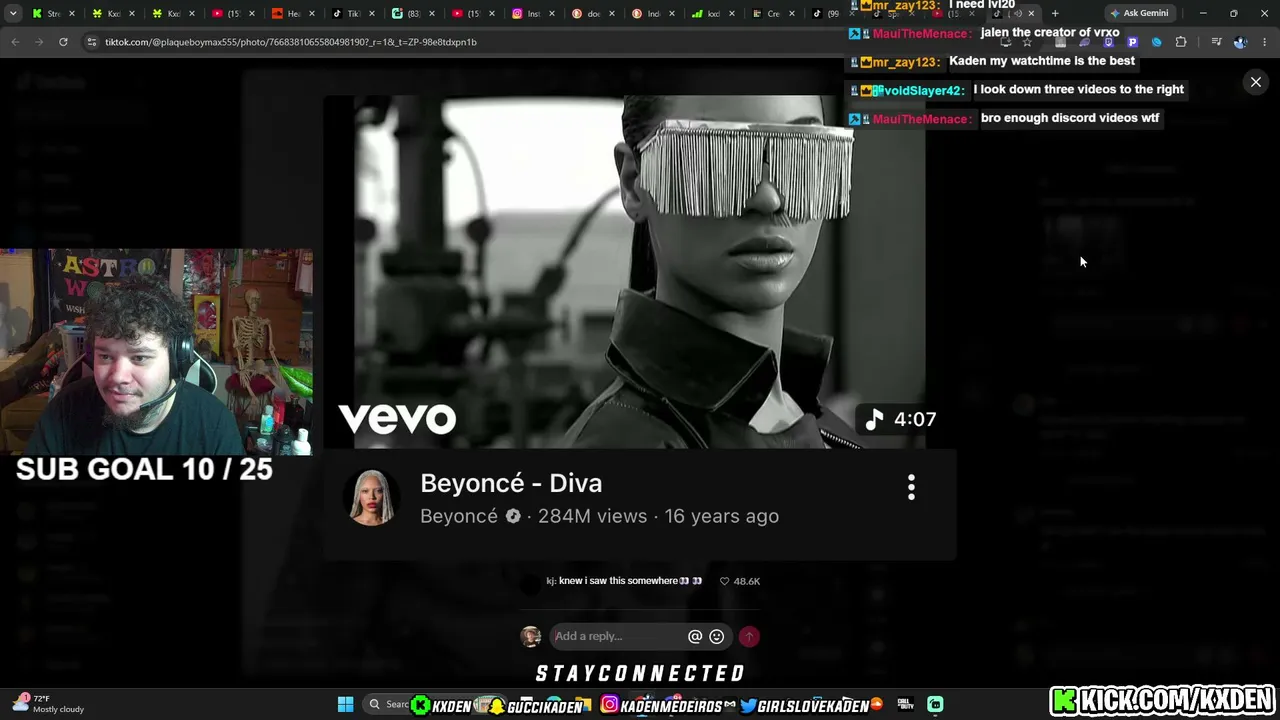1280x720 pixels.
Task: Click the Beyoncé - Diva video title
Action: click(x=511, y=483)
